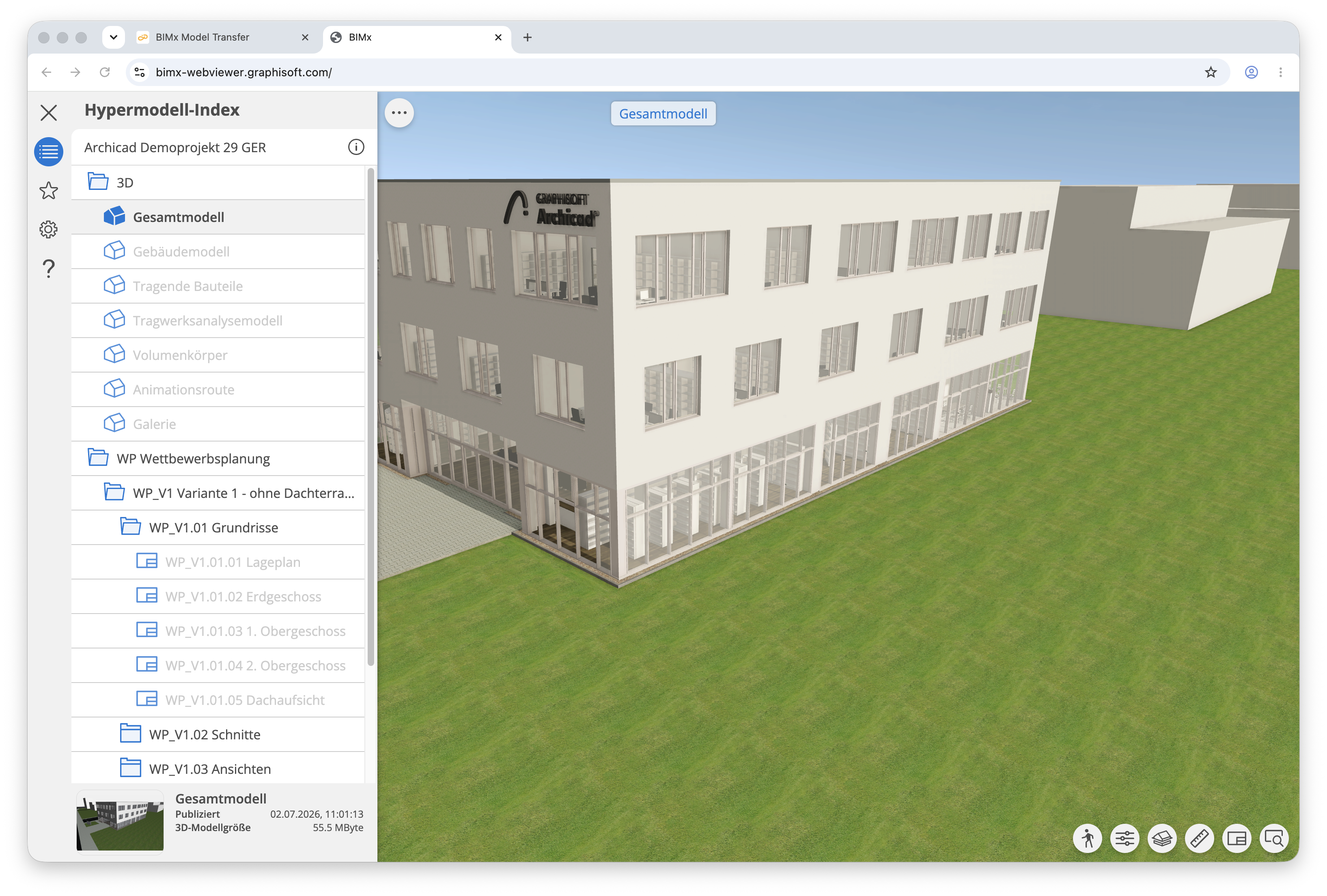1327x896 pixels.
Task: Open layers stack icon in viewer toolbar
Action: click(1162, 838)
